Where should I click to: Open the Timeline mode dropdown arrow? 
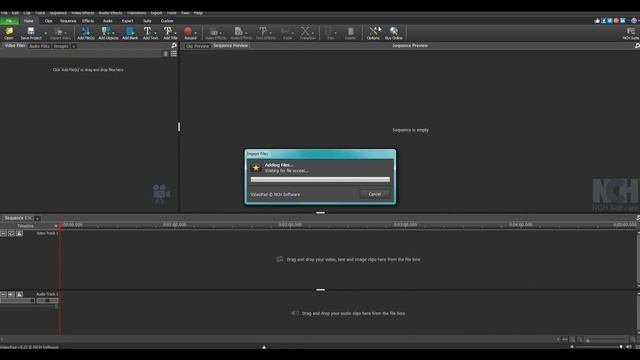point(56,226)
